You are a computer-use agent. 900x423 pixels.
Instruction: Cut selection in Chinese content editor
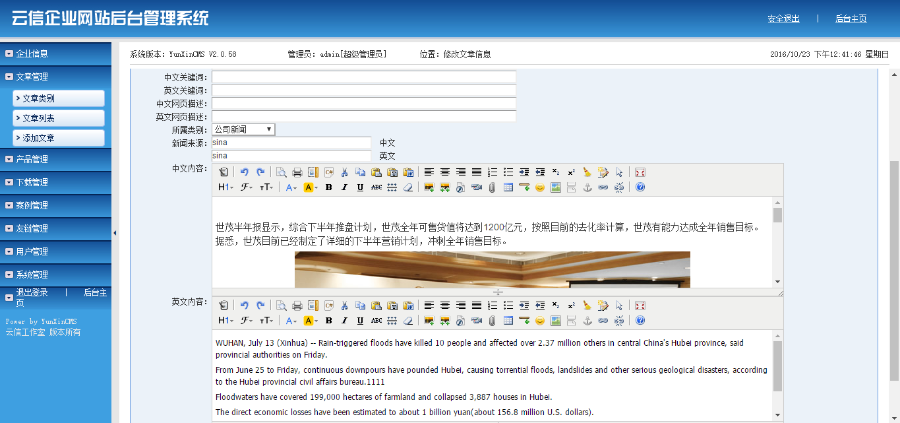tap(344, 172)
